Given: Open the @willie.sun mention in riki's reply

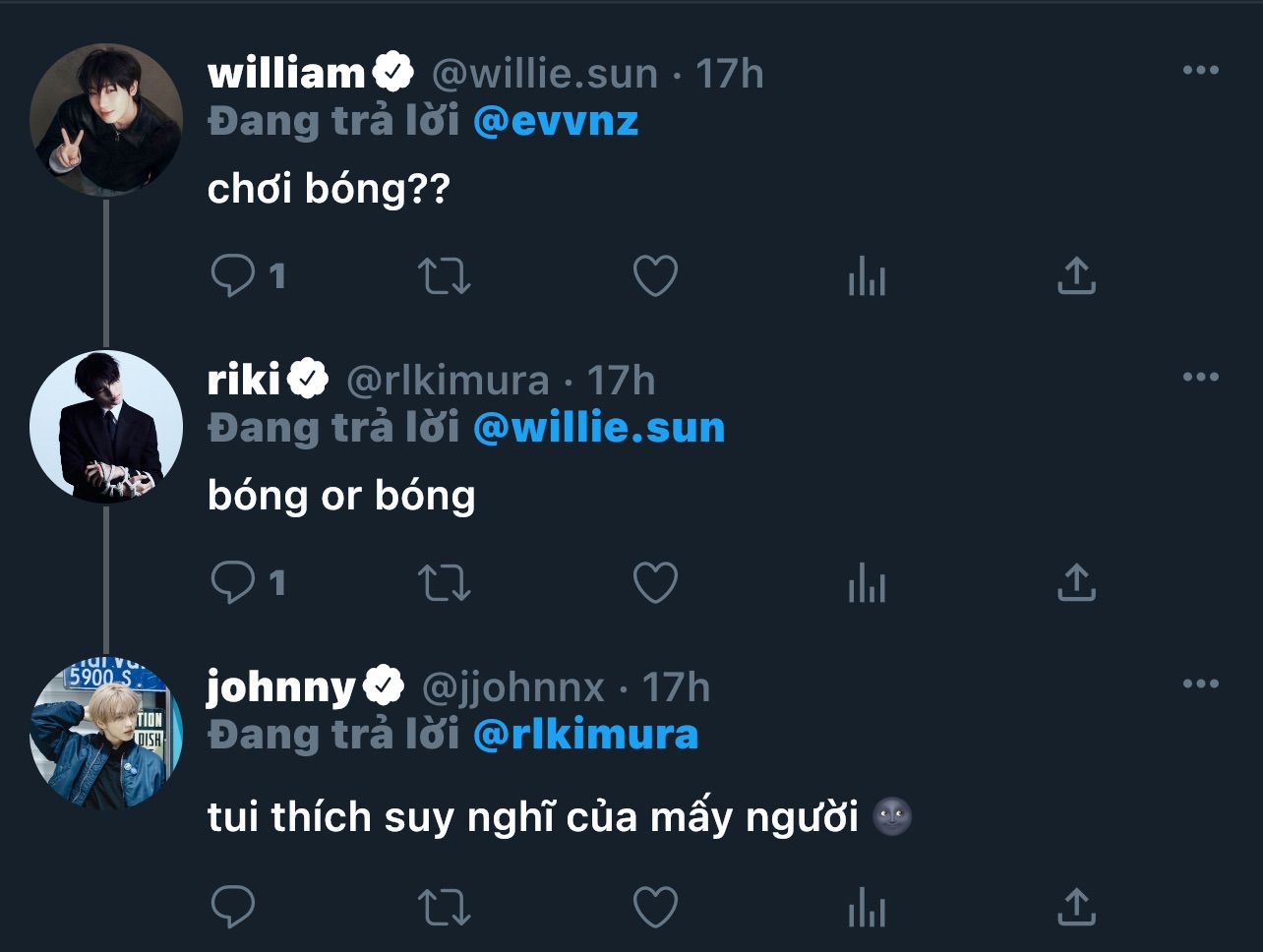Looking at the screenshot, I should point(599,428).
